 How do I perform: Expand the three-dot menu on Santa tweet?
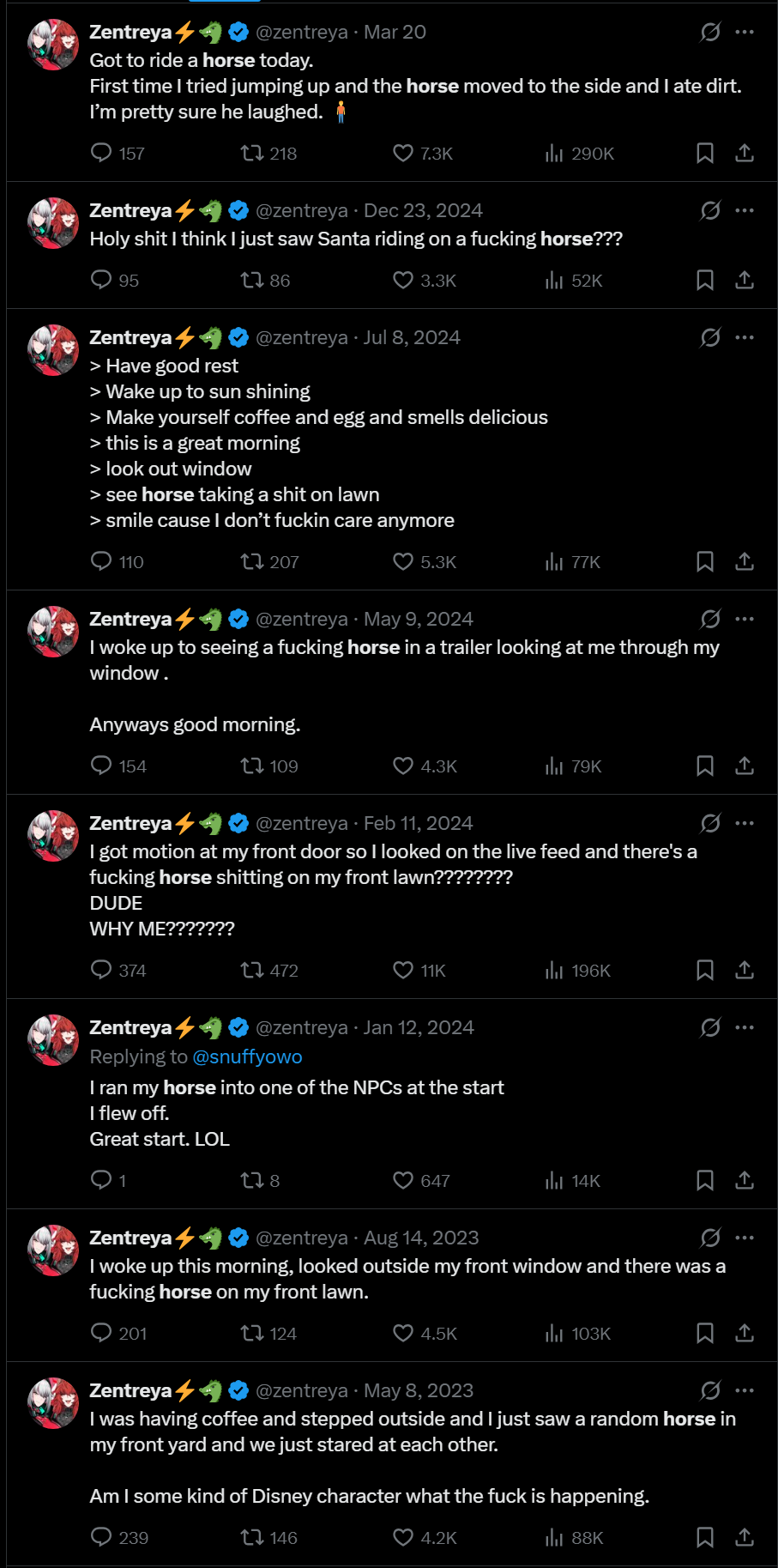click(x=745, y=210)
